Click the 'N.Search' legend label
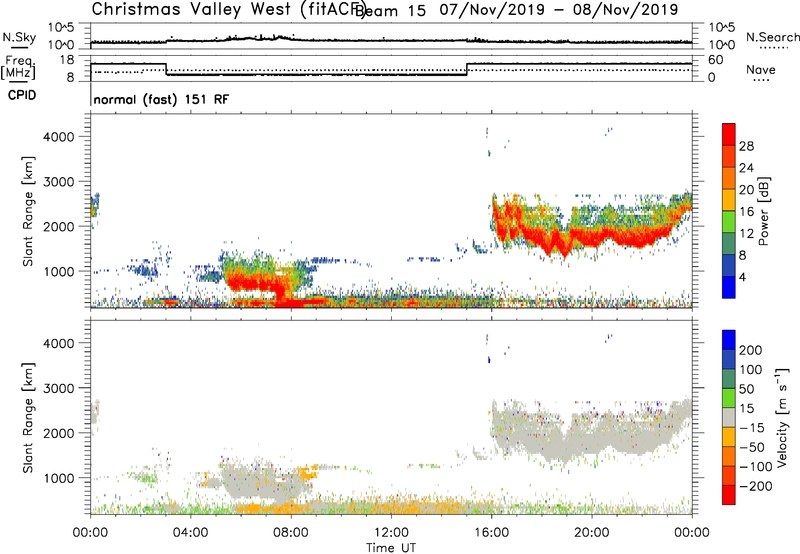 tap(772, 37)
